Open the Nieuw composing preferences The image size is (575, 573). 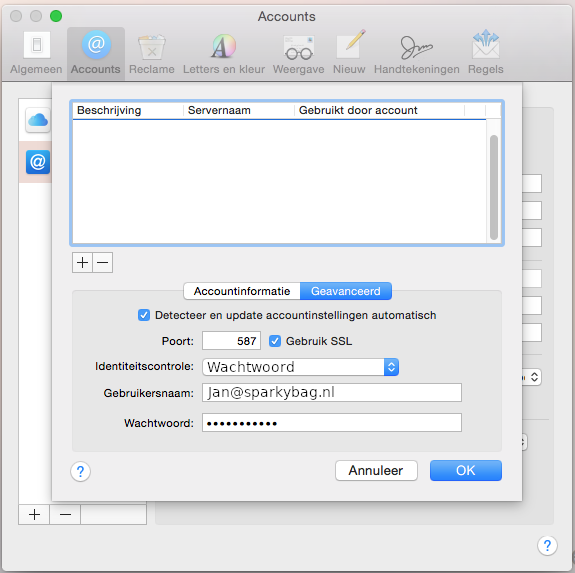coord(349,53)
